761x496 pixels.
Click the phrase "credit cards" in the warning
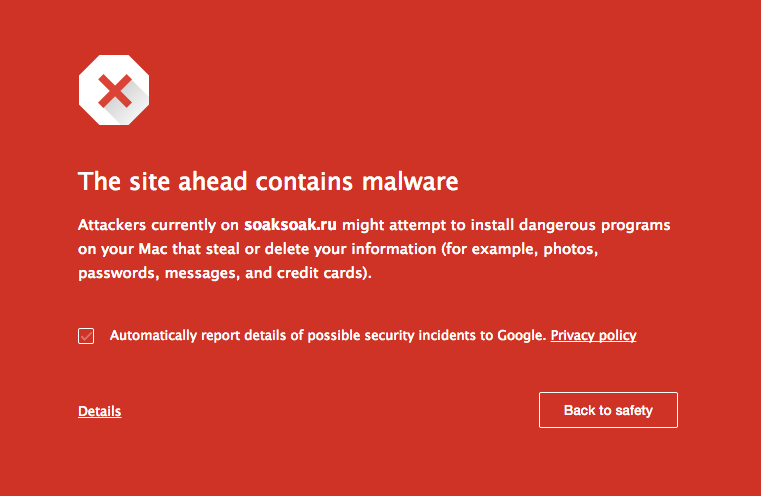pyautogui.click(x=325, y=272)
